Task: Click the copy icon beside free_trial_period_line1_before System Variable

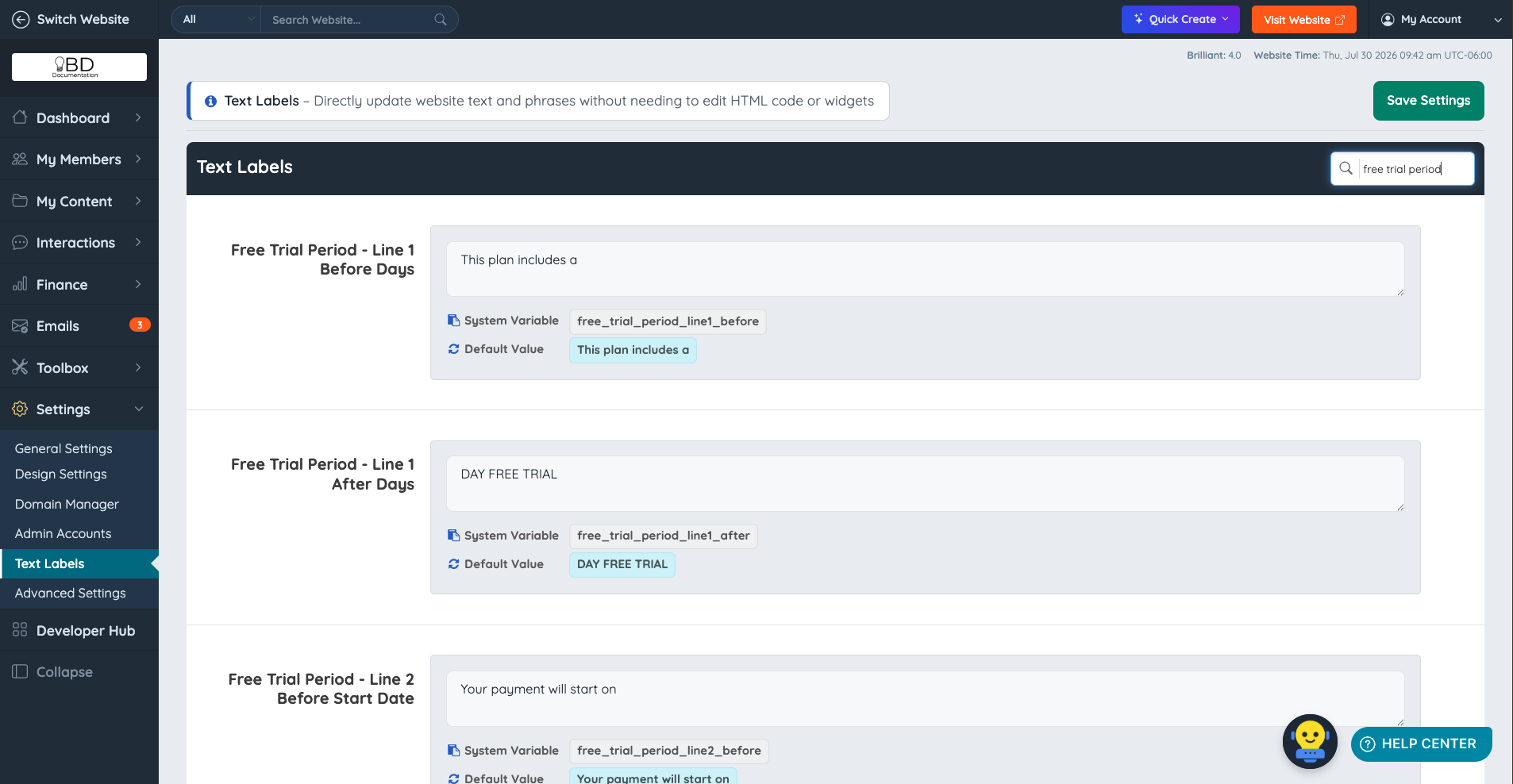Action: tap(453, 321)
